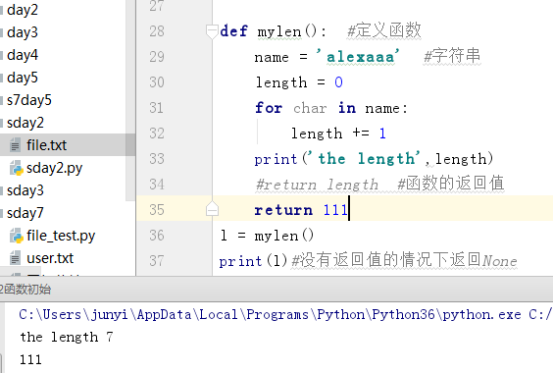Click the comment #定义函数
The height and width of the screenshot is (373, 554).
pos(384,30)
